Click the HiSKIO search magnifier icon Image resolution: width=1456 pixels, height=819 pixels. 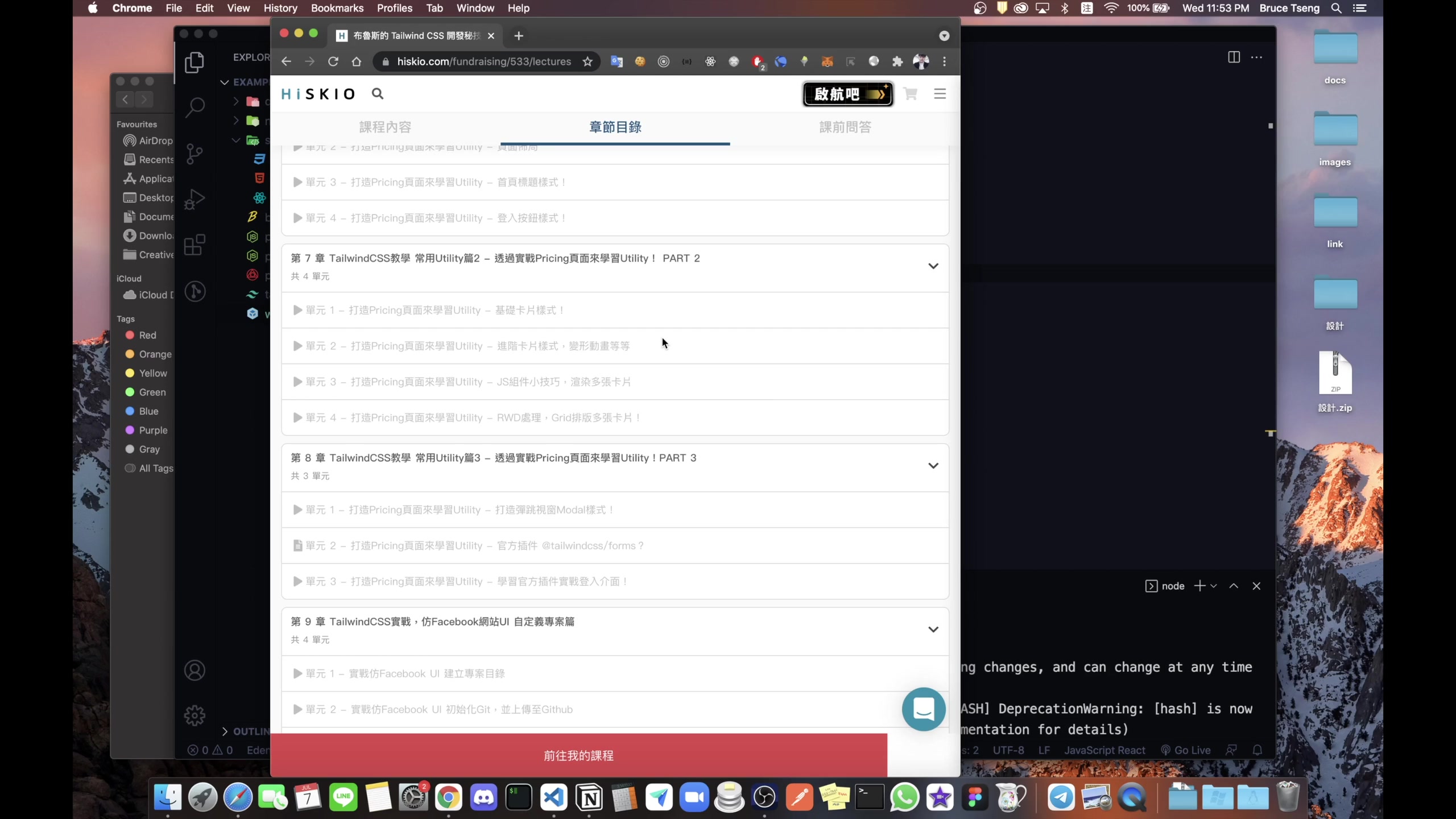tap(378, 93)
